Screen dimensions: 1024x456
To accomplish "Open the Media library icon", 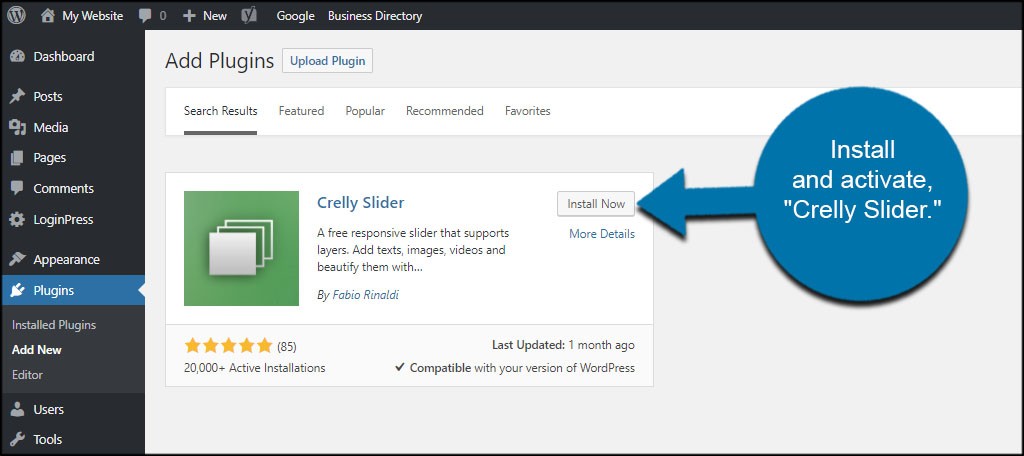I will [18, 127].
